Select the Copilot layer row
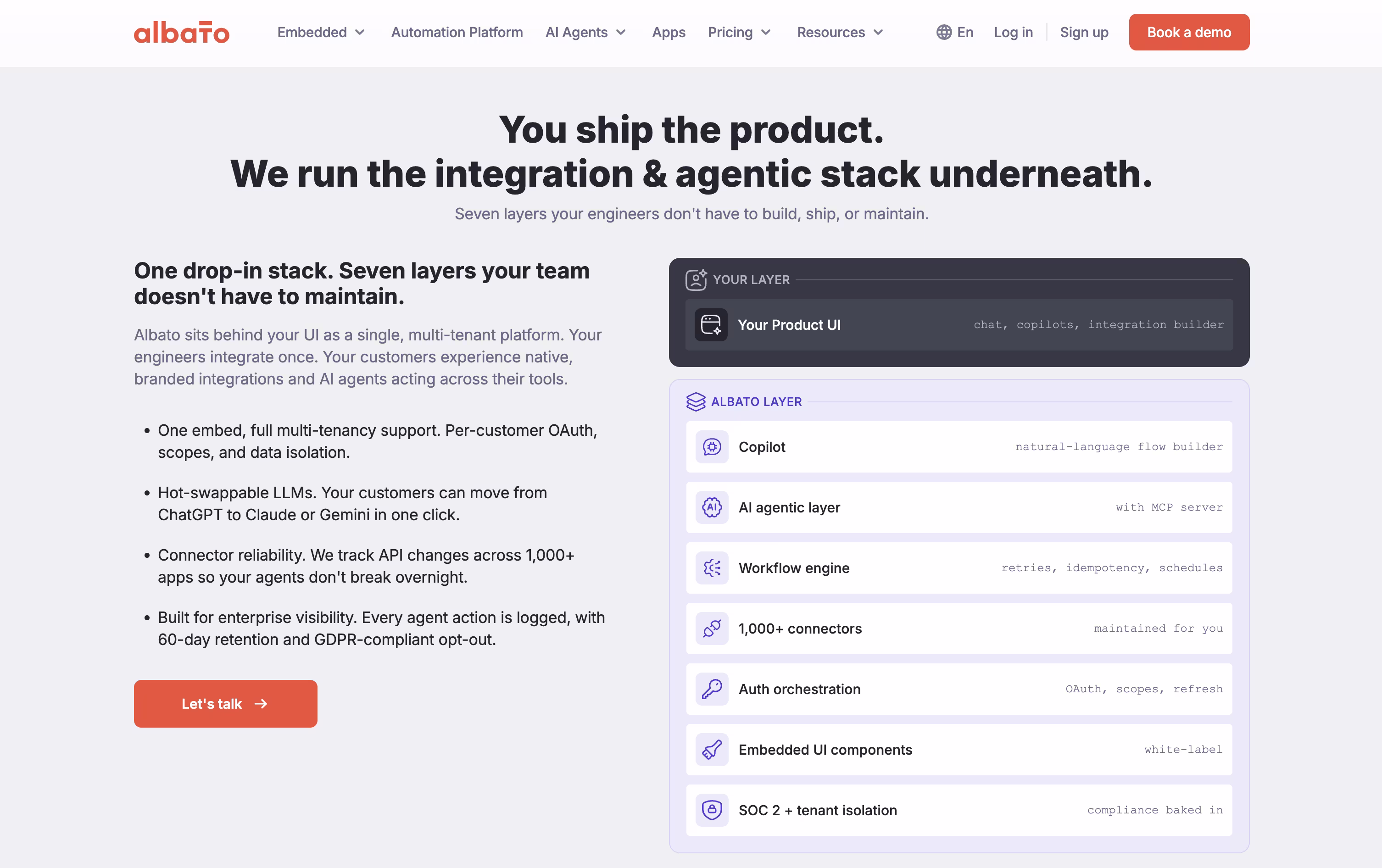This screenshot has height=868, width=1382. coord(959,447)
